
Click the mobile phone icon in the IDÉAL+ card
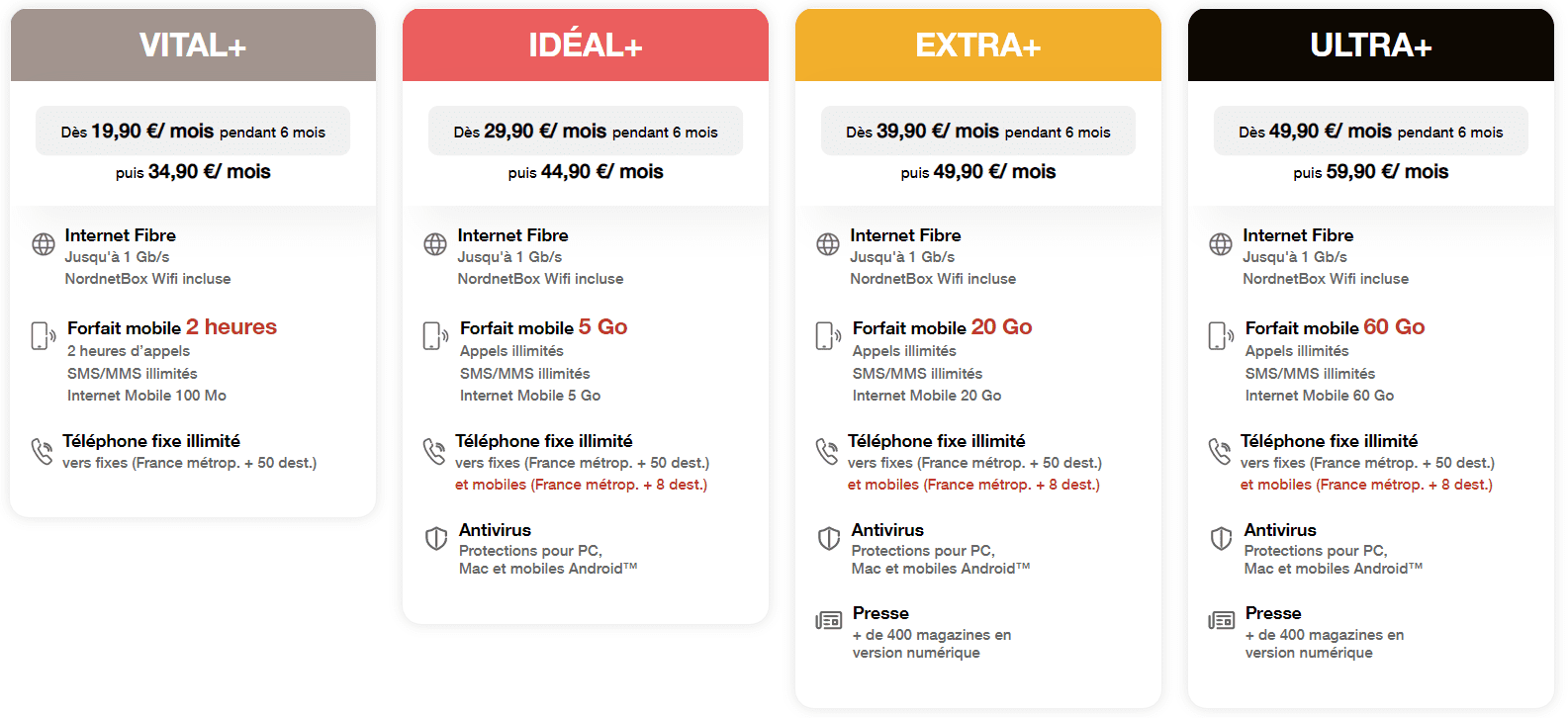click(x=435, y=336)
